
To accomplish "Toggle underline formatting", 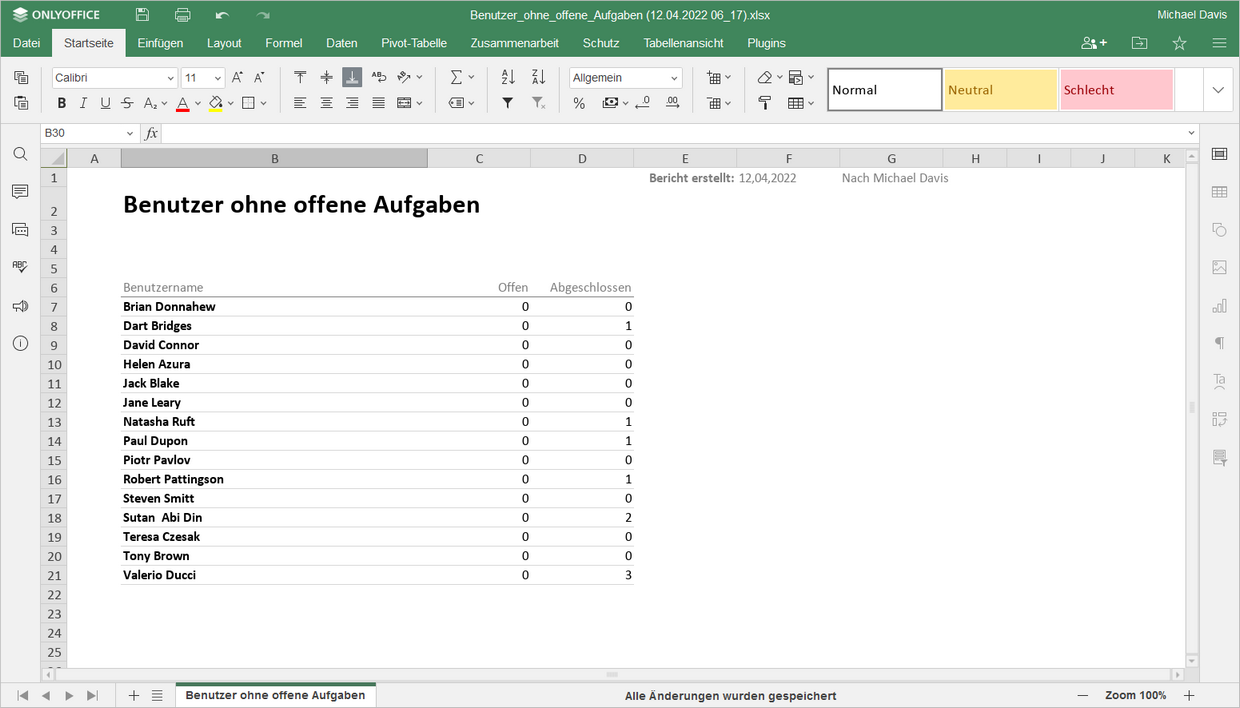I will click(104, 103).
